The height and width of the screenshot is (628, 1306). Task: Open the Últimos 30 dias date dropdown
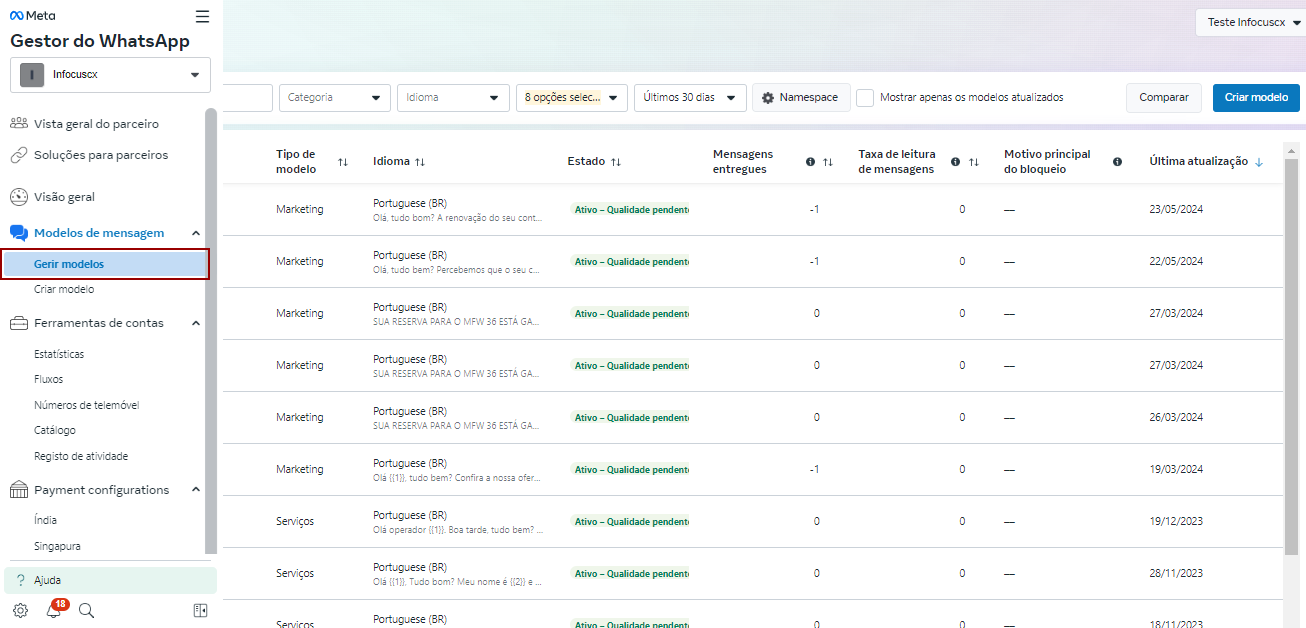click(690, 98)
